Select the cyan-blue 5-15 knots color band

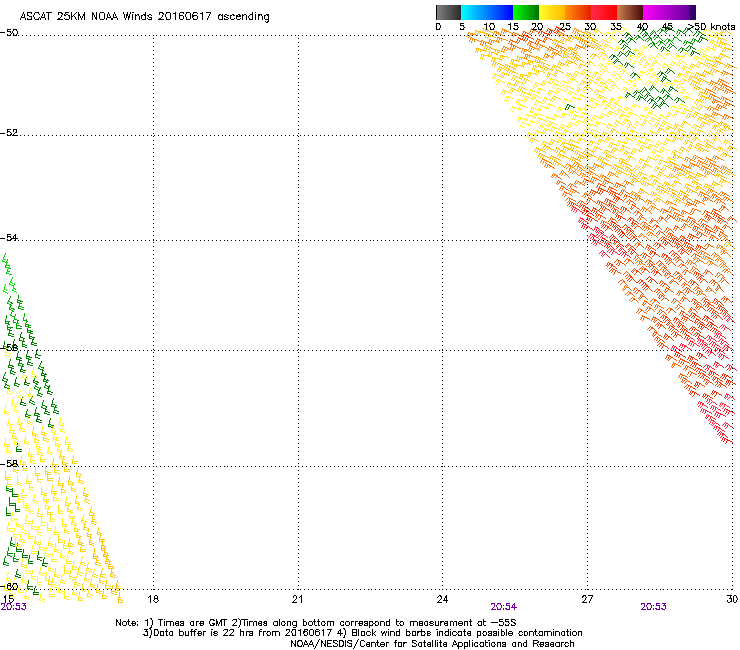coord(487,12)
